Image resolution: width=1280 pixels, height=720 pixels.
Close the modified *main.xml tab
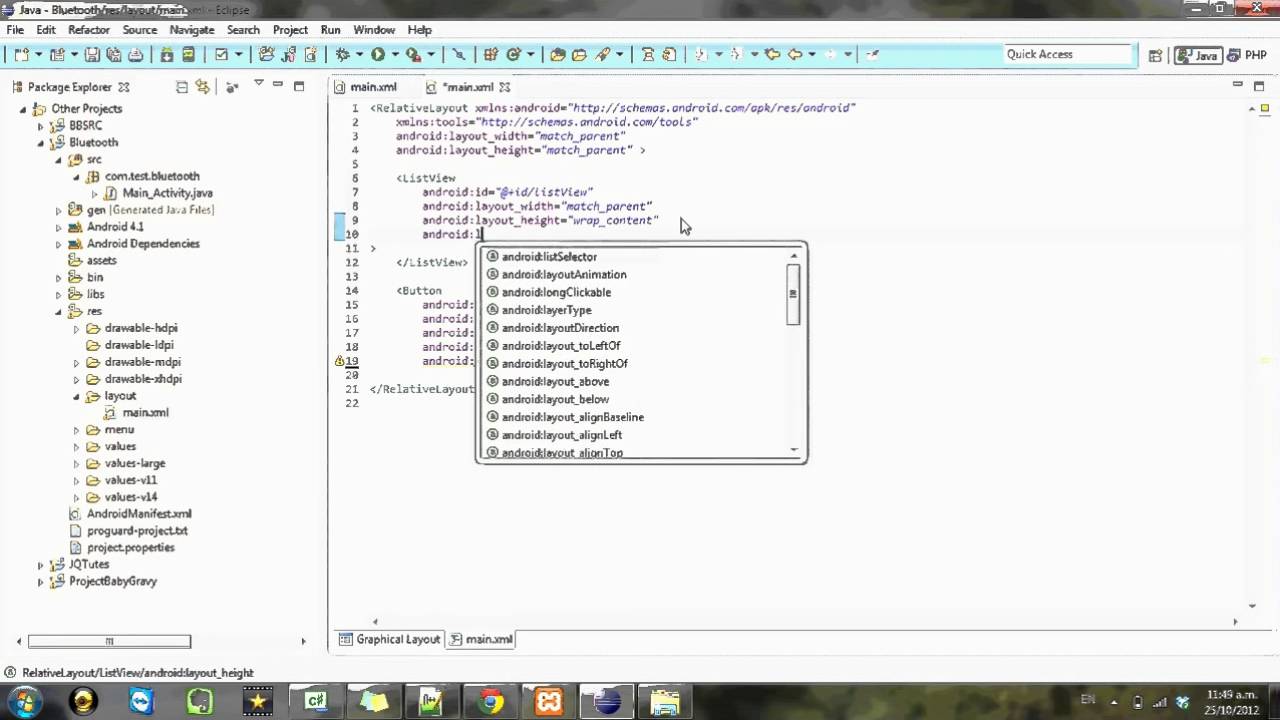(x=505, y=87)
